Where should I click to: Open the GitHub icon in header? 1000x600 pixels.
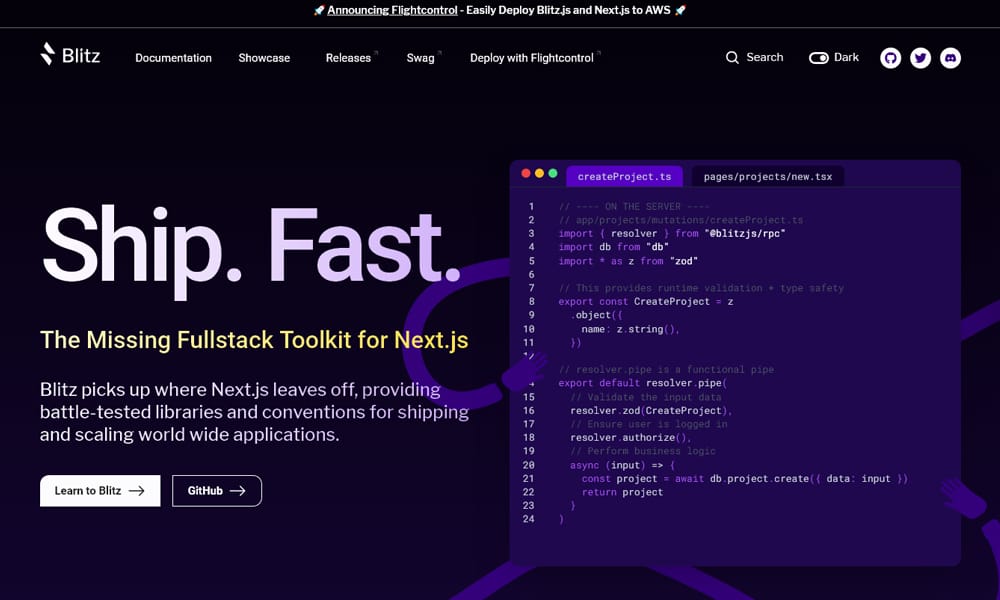coord(890,58)
